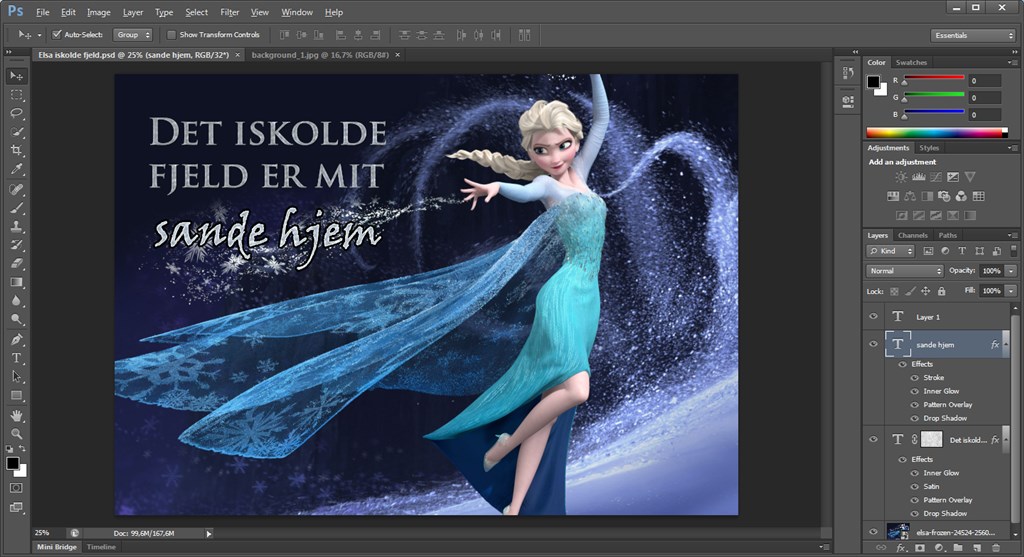
Task: Switch to the Swatches tab
Action: [911, 62]
